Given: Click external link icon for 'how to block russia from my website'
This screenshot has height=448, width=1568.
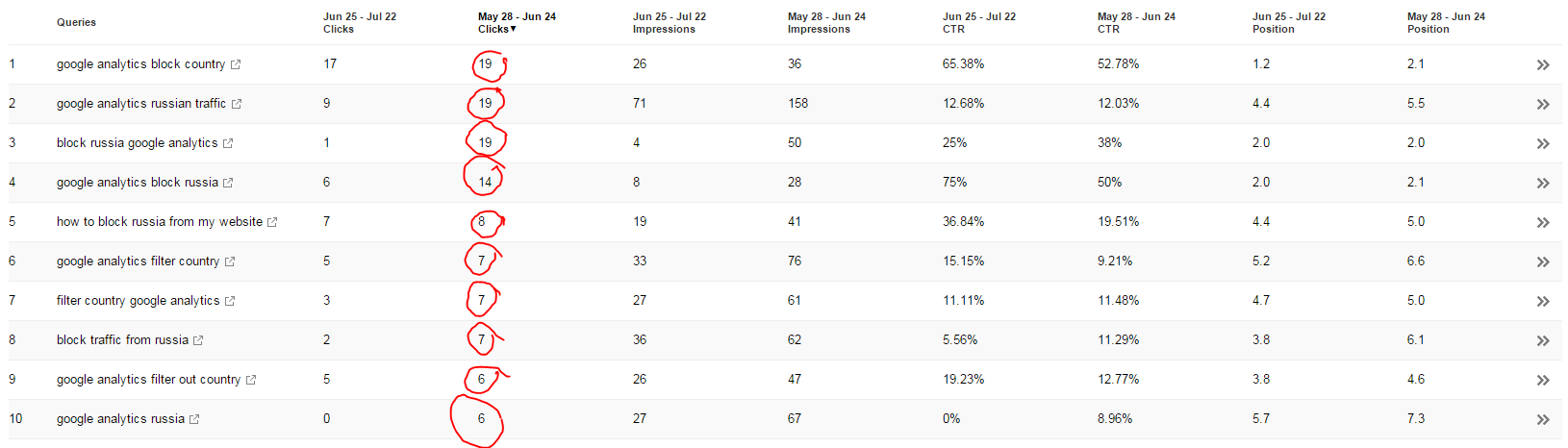Looking at the screenshot, I should (x=272, y=222).
